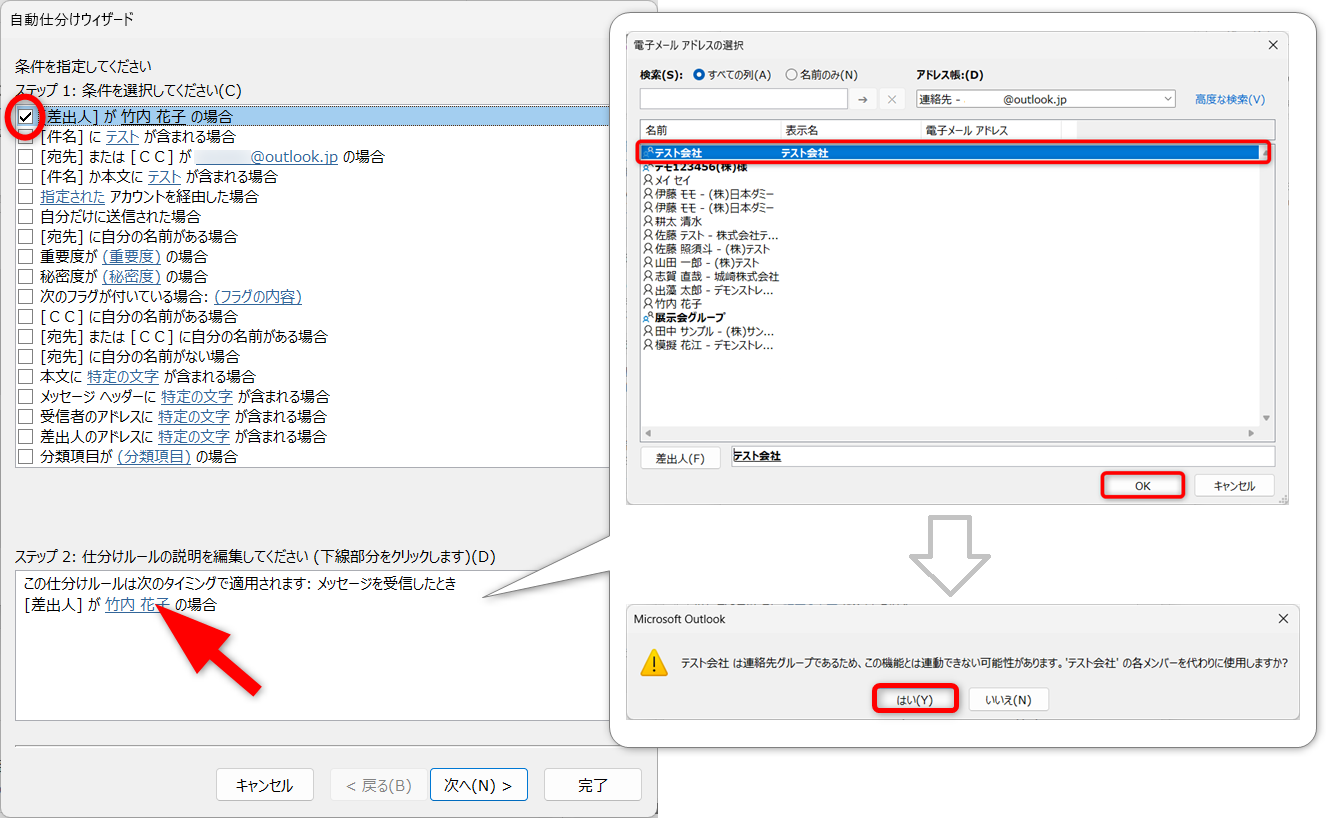Image resolution: width=1344 pixels, height=818 pixels.
Task: Click いいえ(N) in the Outlook warning
Action: 1008,700
